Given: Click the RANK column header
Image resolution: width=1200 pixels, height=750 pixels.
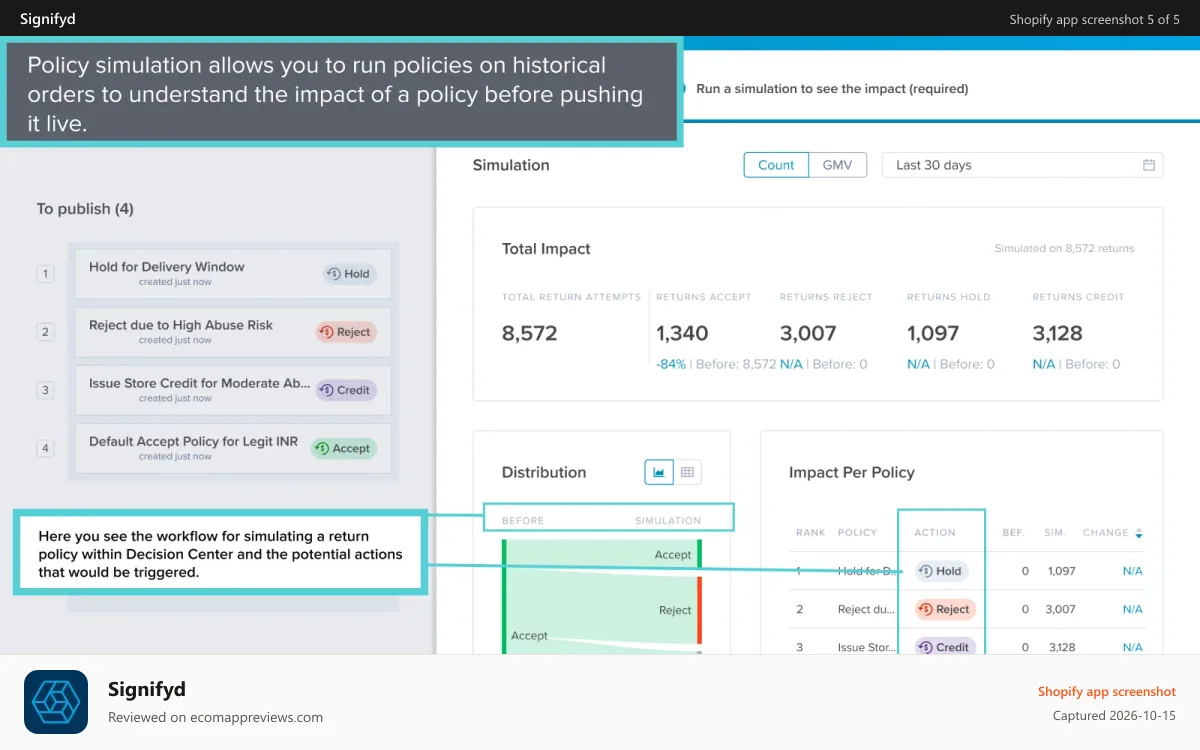Looking at the screenshot, I should point(810,533).
